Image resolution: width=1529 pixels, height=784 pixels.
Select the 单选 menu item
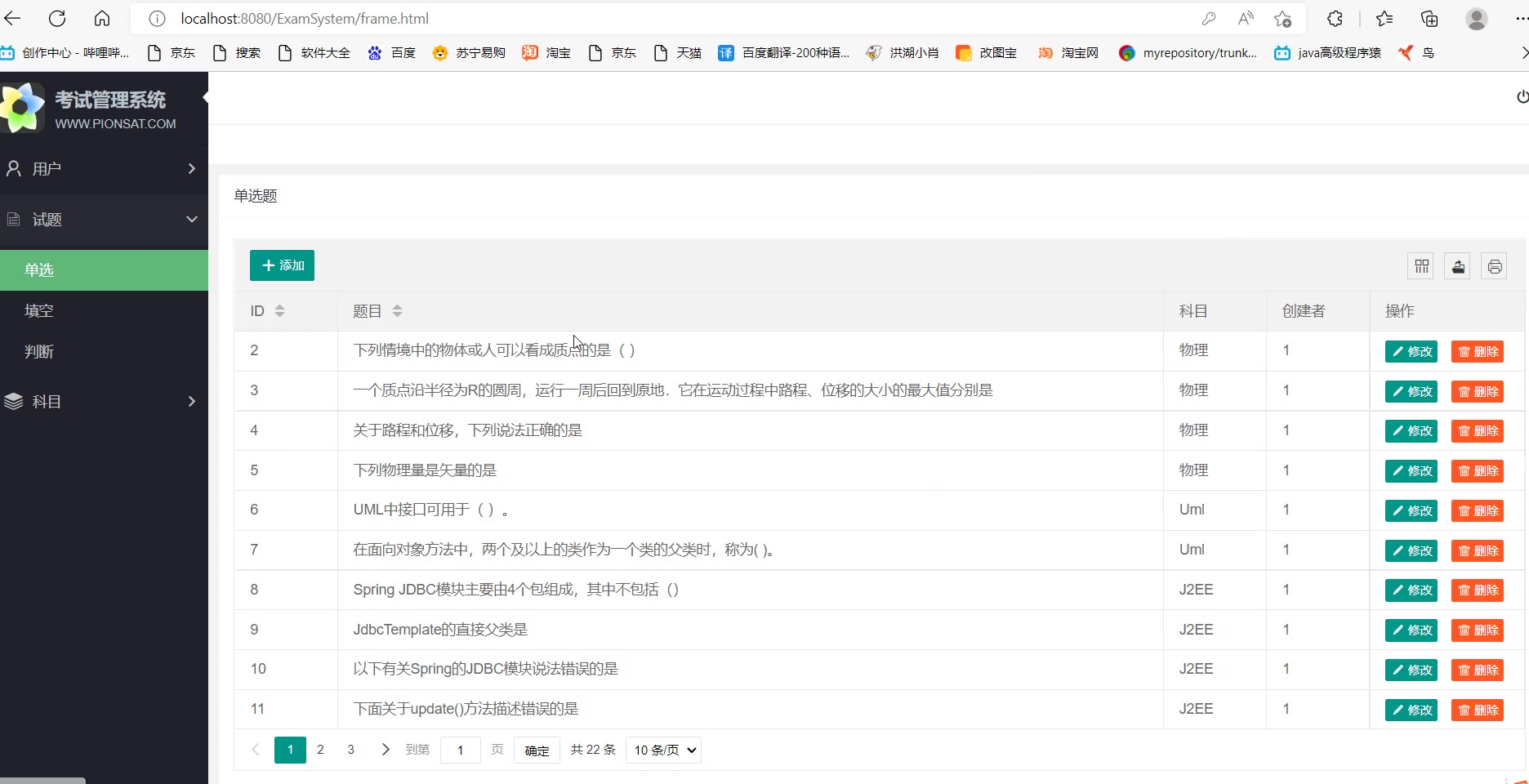pyautogui.click(x=104, y=270)
